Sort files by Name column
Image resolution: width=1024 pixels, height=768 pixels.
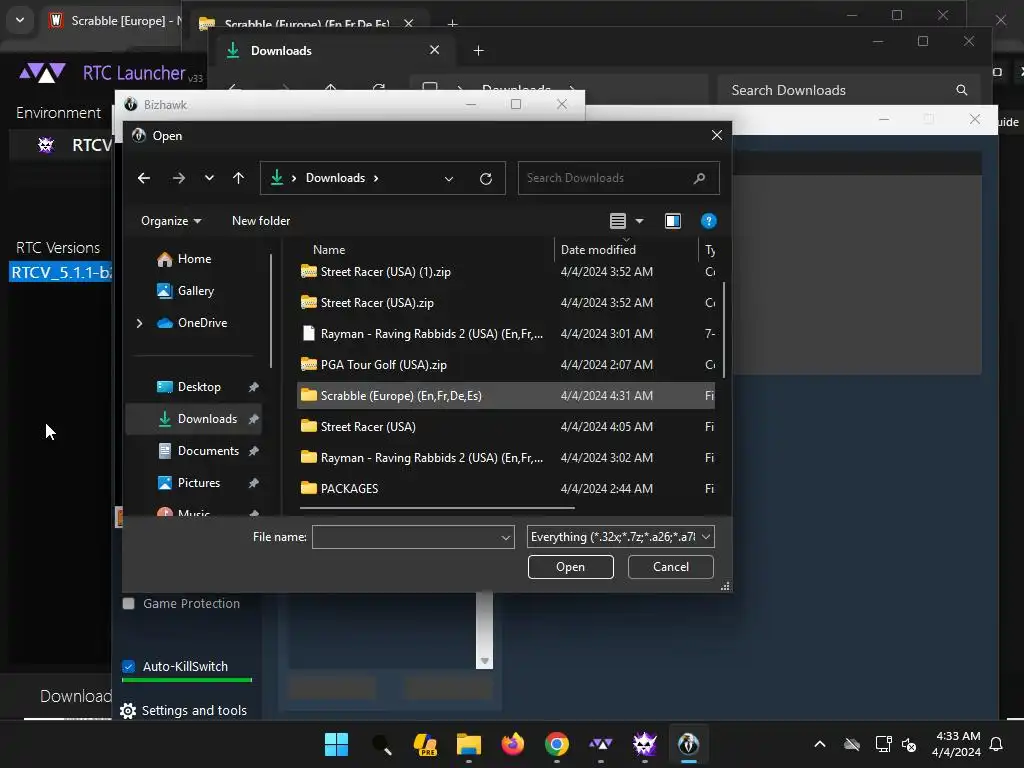coord(329,250)
